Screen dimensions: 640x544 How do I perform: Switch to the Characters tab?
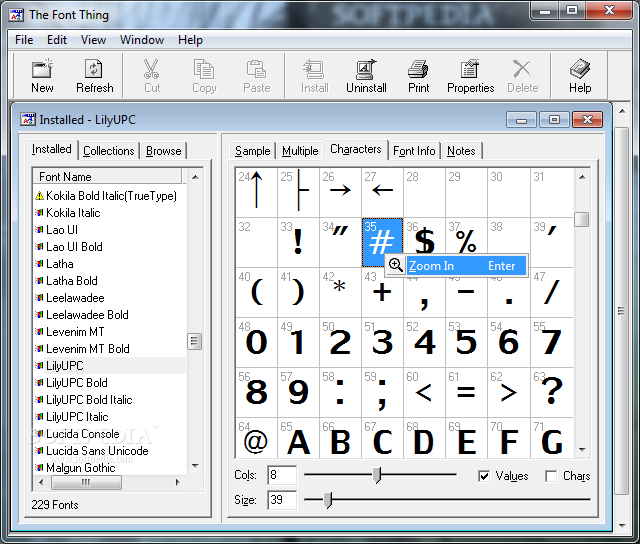(x=356, y=149)
